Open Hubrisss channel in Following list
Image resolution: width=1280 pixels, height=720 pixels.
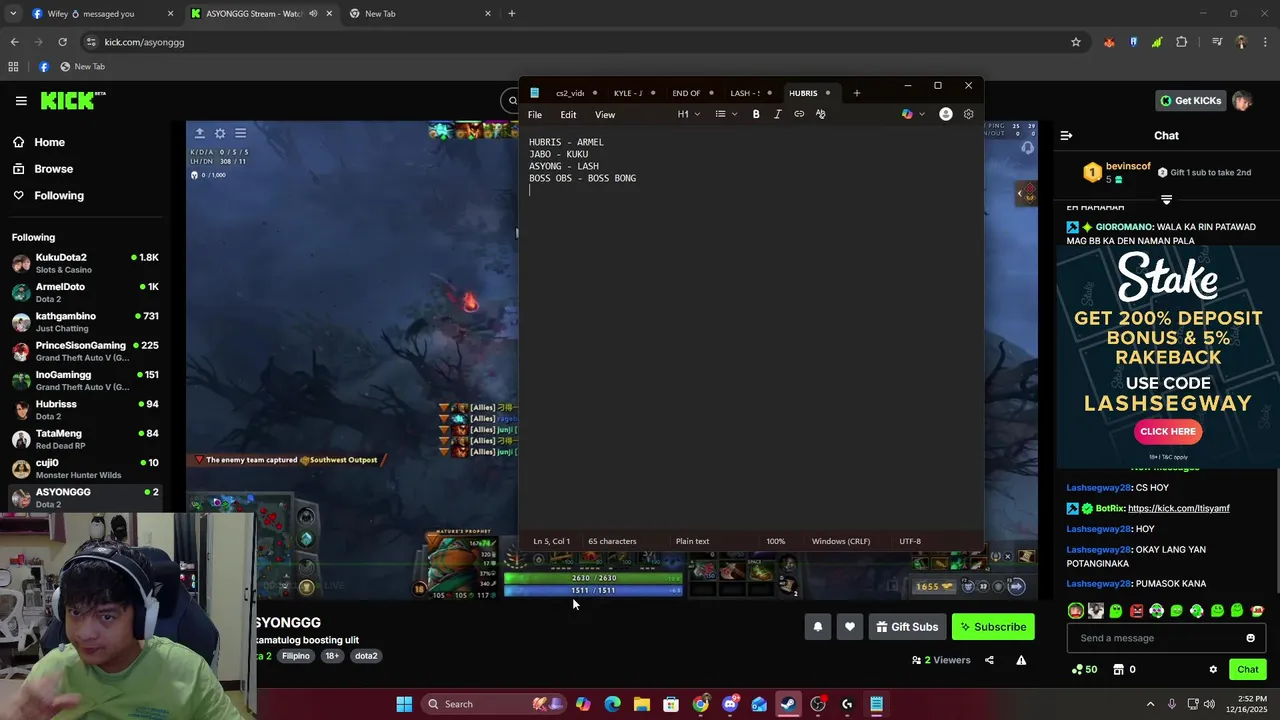(x=85, y=409)
